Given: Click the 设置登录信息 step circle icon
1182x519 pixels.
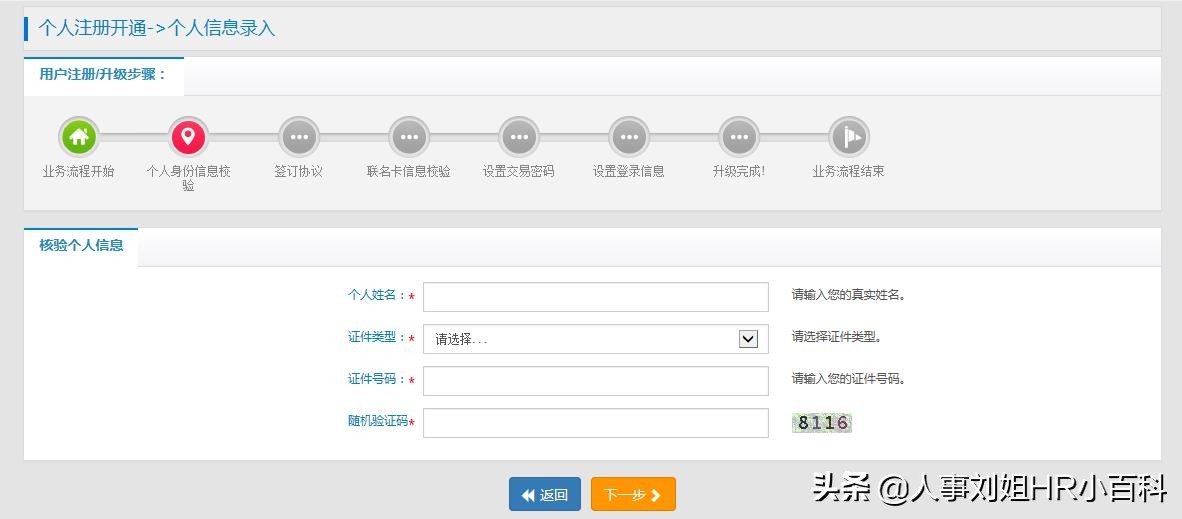Looking at the screenshot, I should click(629, 137).
